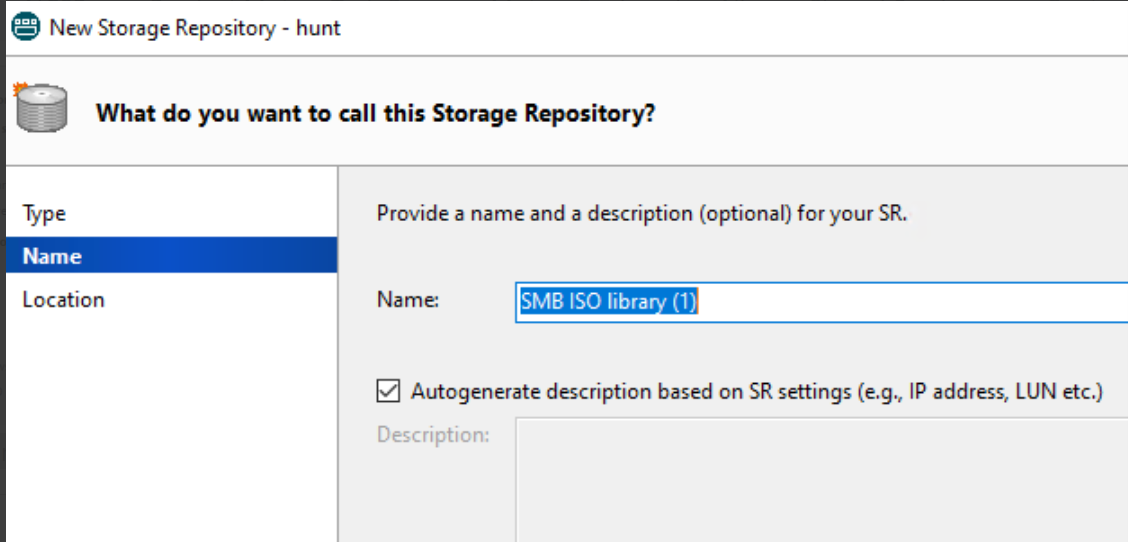This screenshot has width=1128, height=542.
Task: Click the XenCenter icon in title bar
Action: click(25, 27)
